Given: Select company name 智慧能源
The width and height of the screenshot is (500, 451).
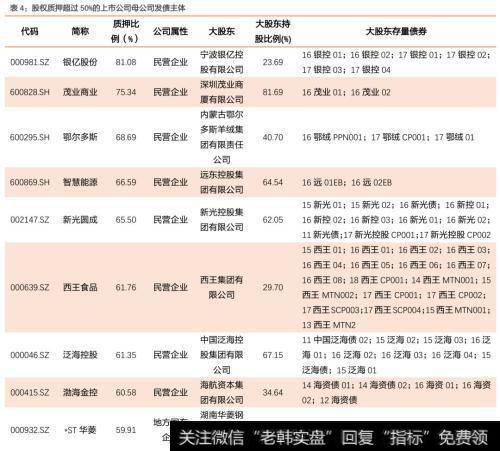Looking at the screenshot, I should point(80,182).
